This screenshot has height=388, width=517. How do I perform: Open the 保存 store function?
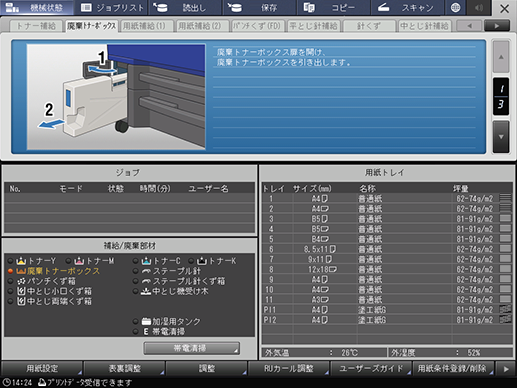click(259, 7)
